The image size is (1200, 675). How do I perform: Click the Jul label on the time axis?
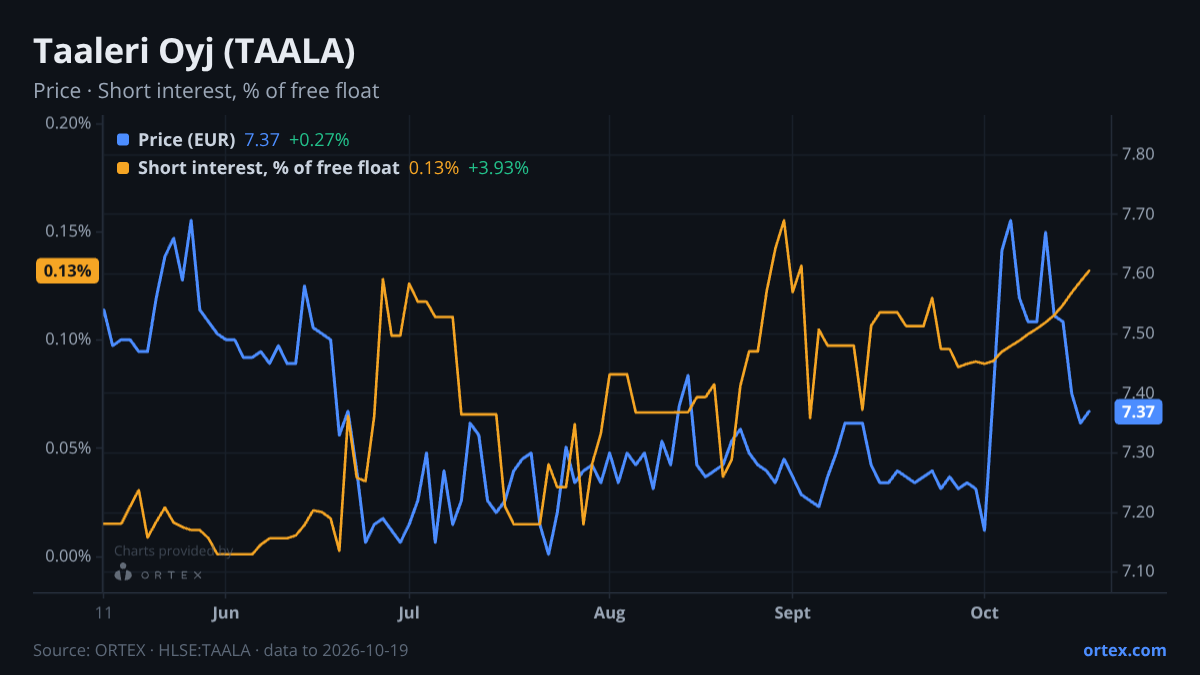[408, 613]
